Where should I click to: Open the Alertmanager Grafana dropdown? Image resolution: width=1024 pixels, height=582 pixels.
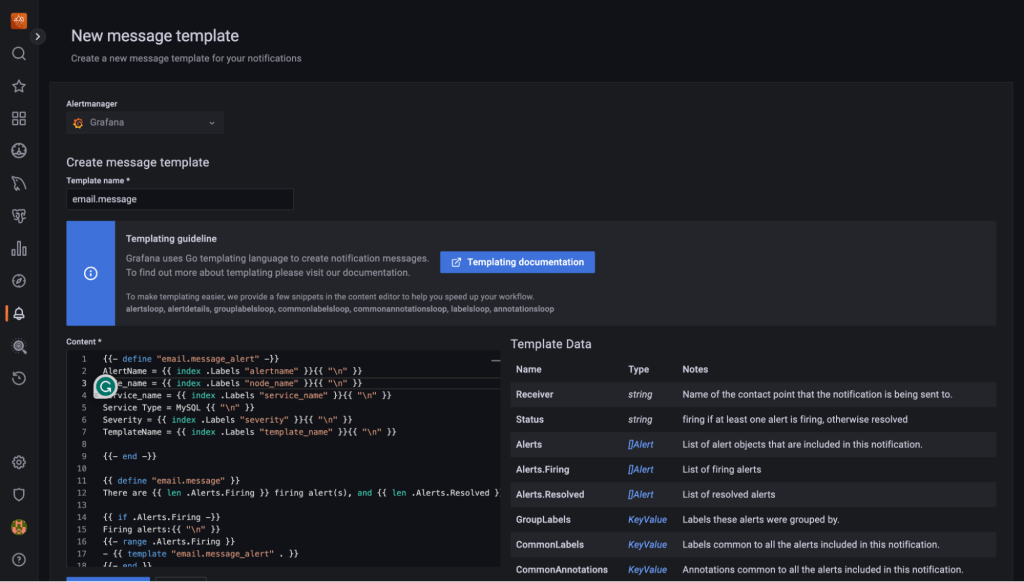(x=144, y=123)
